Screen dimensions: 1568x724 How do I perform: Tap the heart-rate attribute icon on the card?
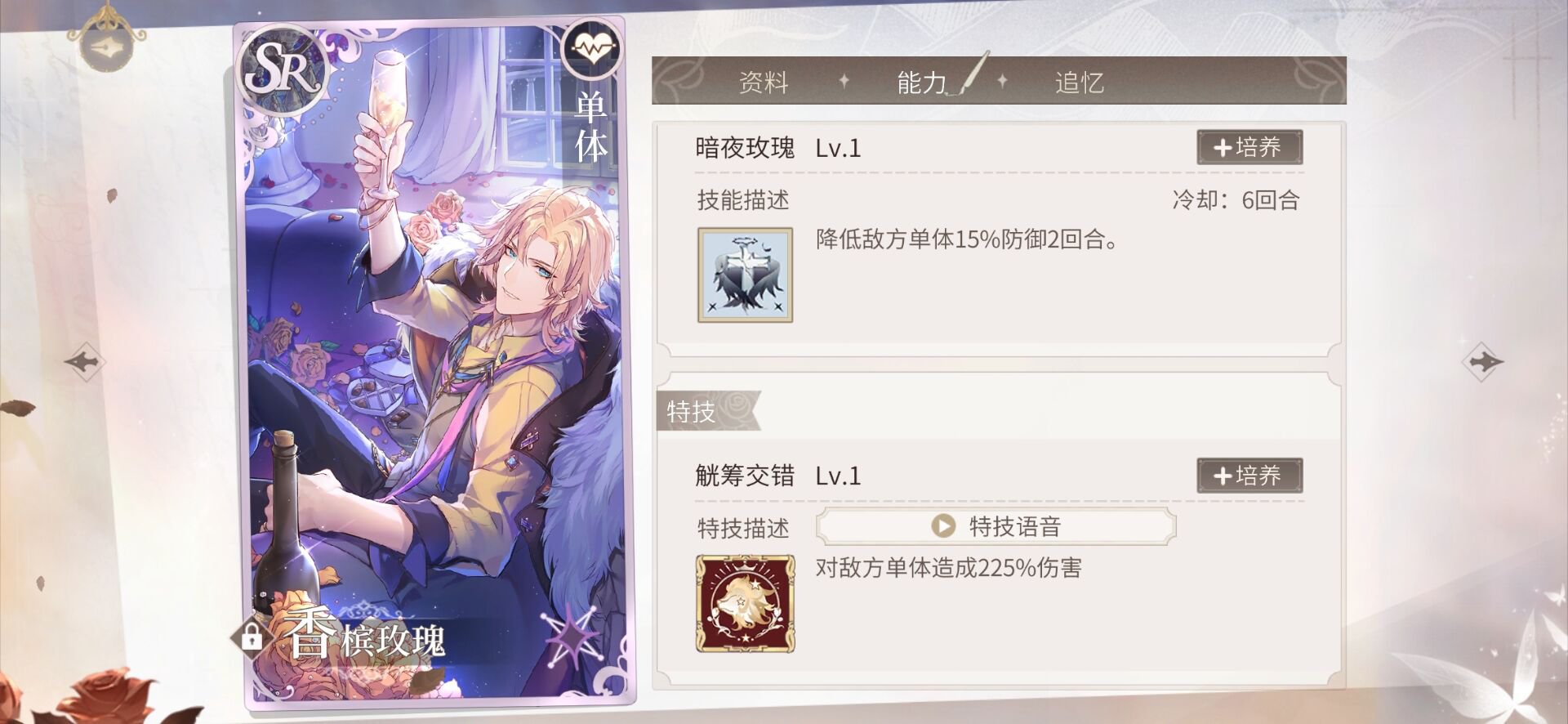click(x=591, y=49)
